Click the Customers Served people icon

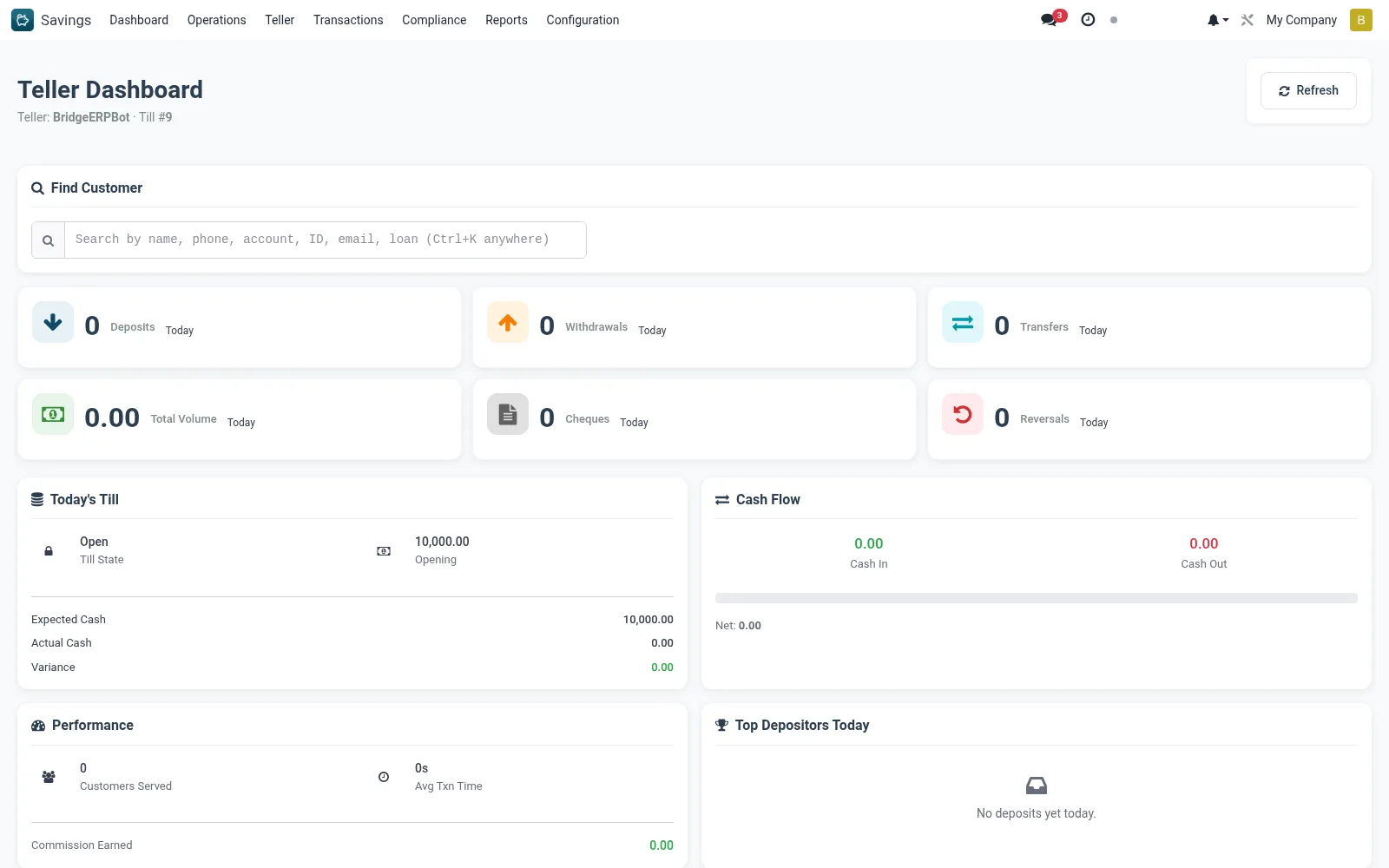[x=49, y=777]
